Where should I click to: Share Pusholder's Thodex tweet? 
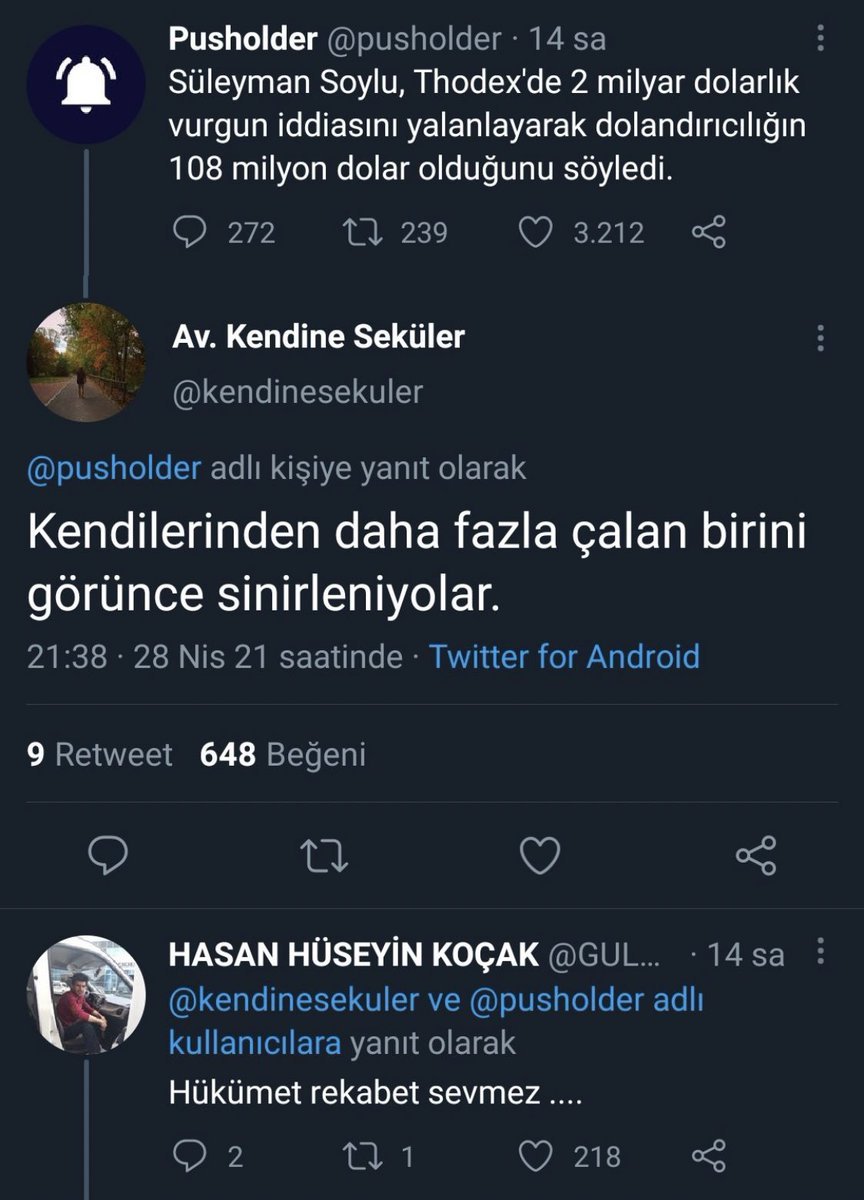(708, 233)
